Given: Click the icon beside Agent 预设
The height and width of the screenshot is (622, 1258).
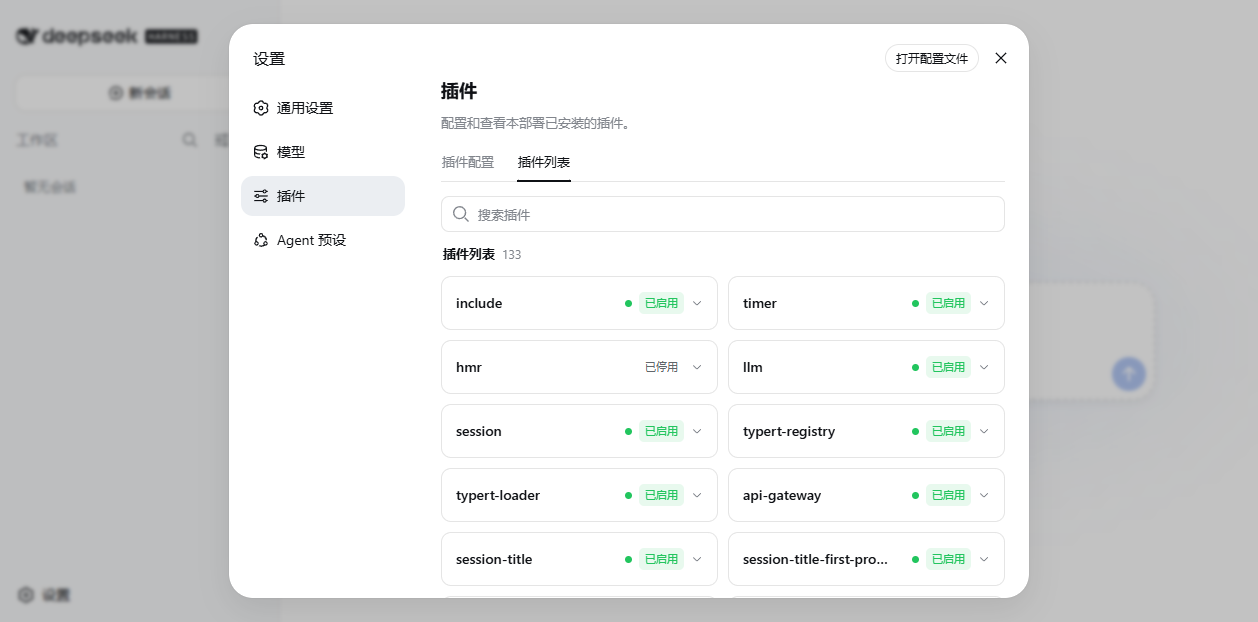Looking at the screenshot, I should click(261, 240).
